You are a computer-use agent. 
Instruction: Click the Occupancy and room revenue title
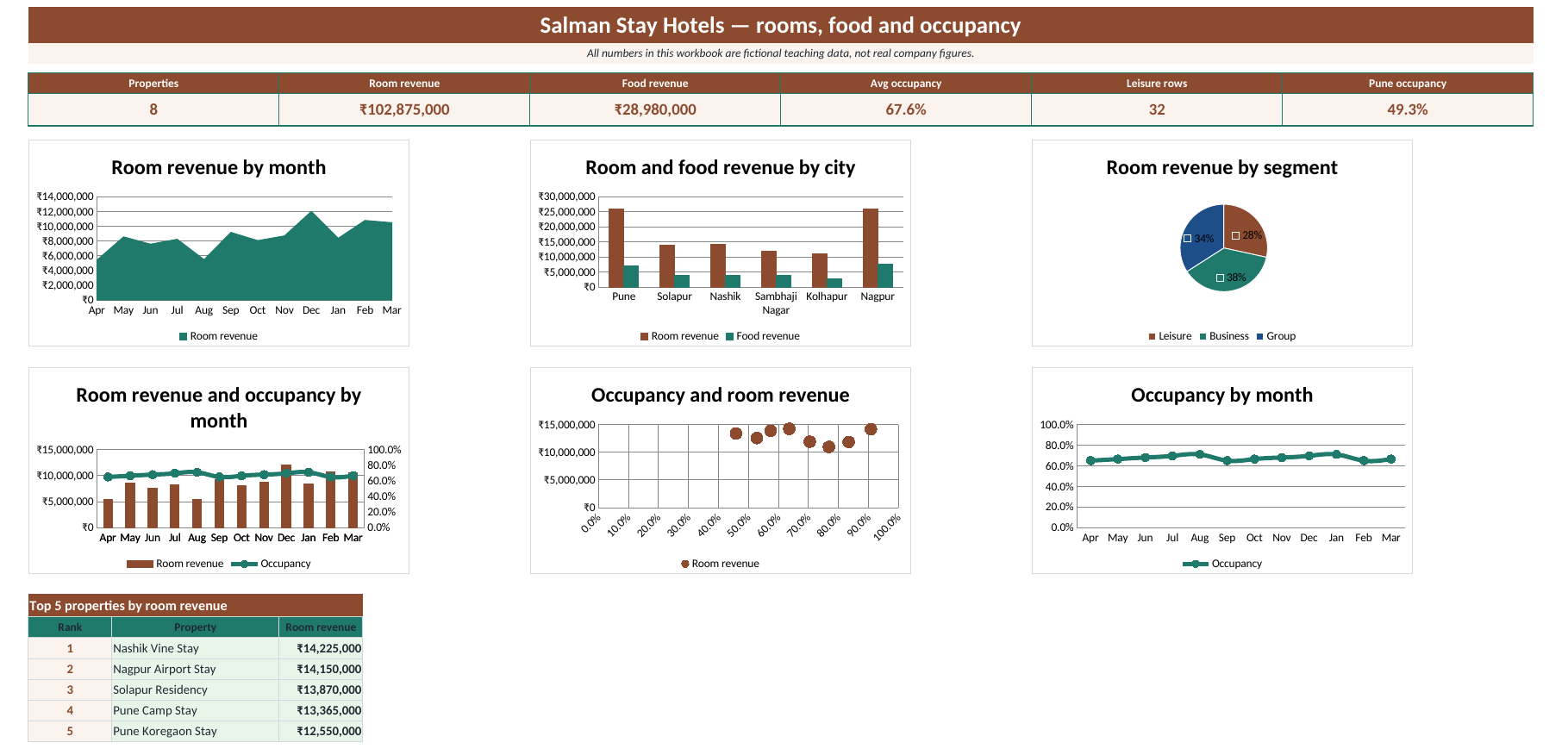point(721,395)
